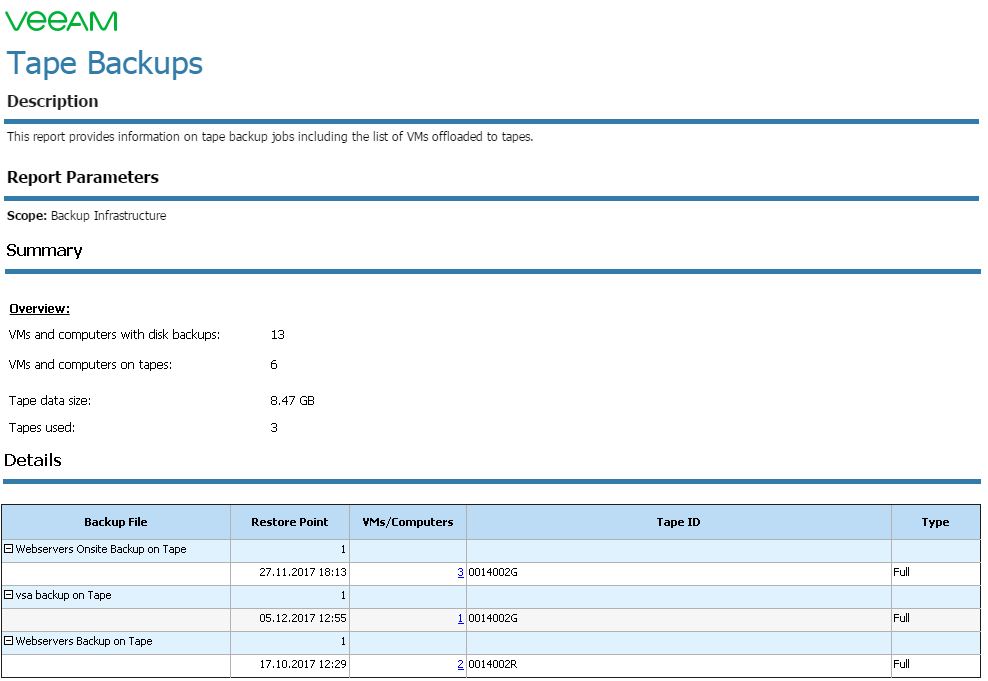Screen dimensions: 988x681
Task: Click the Report Parameters heading
Action: [83, 178]
